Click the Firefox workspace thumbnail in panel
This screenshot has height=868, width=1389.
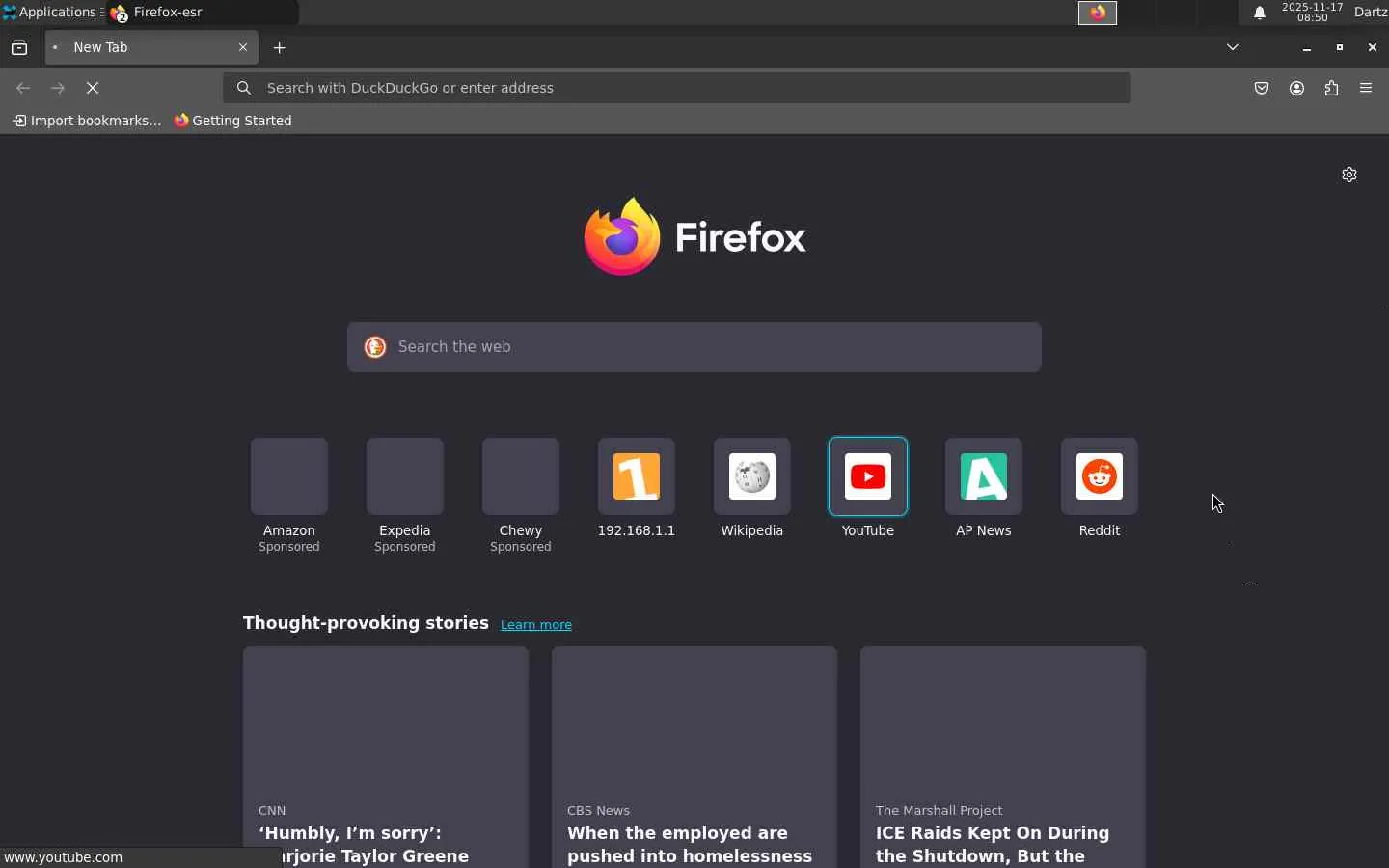pos(1098,13)
